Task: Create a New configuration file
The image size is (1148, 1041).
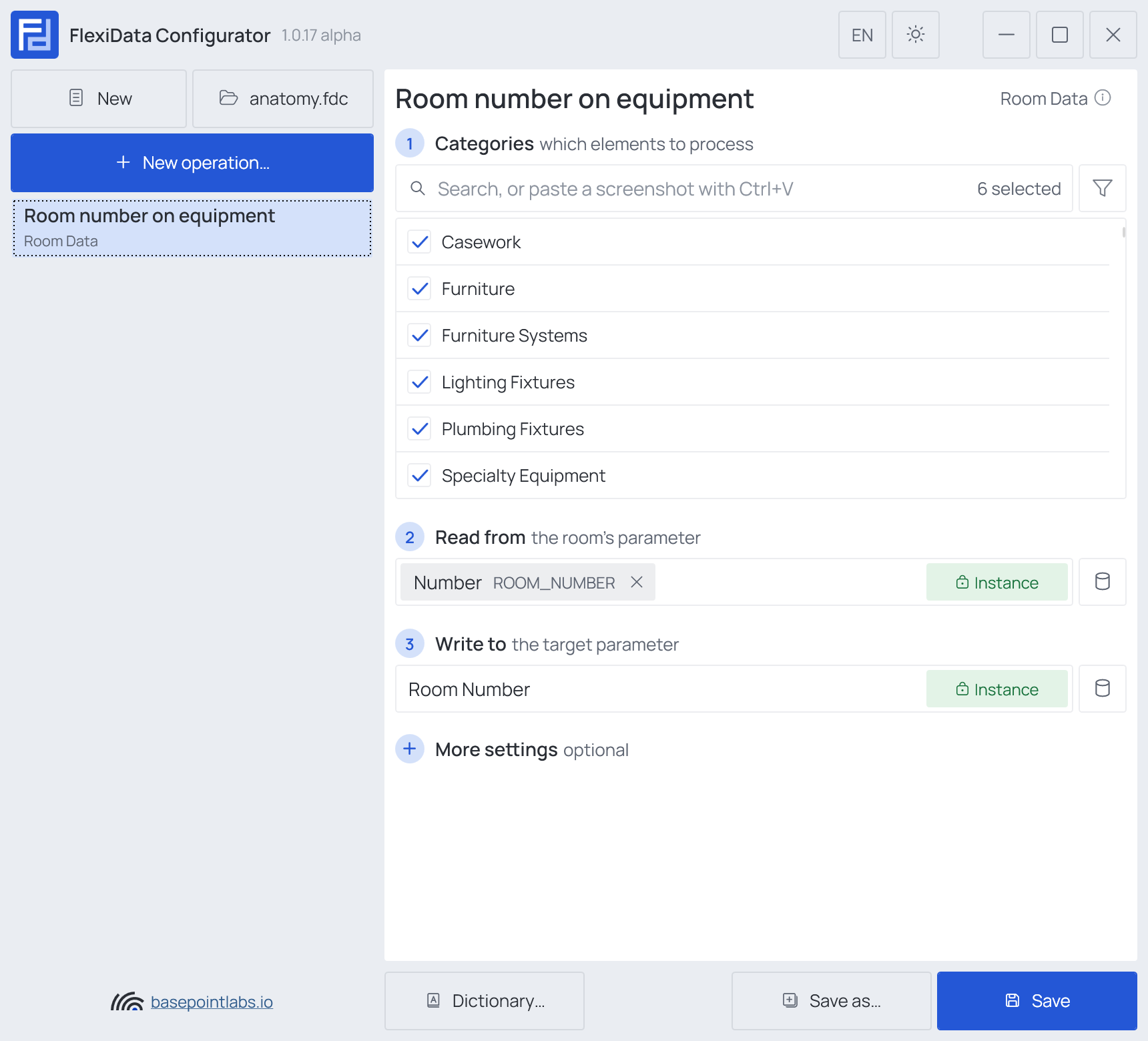Action: (99, 99)
